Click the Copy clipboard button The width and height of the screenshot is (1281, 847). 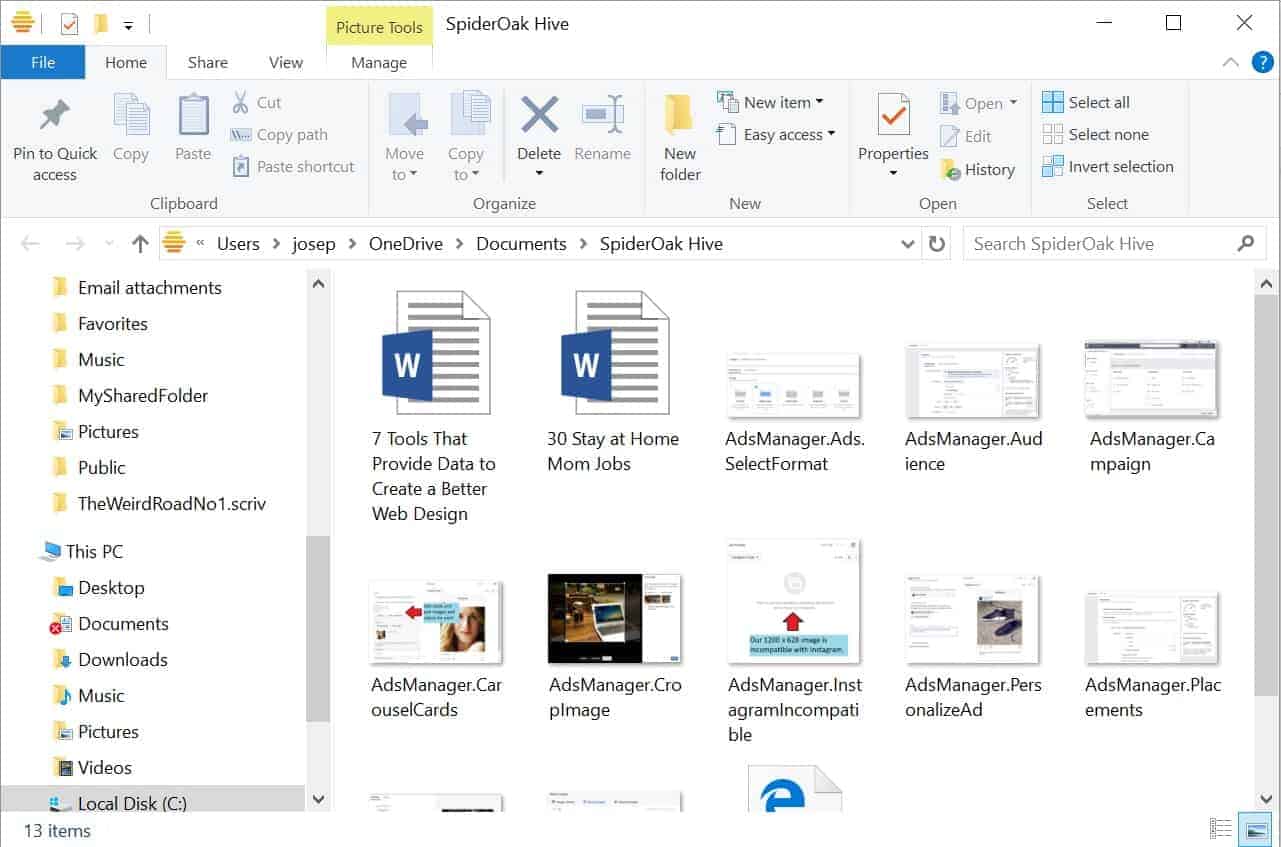click(x=131, y=129)
